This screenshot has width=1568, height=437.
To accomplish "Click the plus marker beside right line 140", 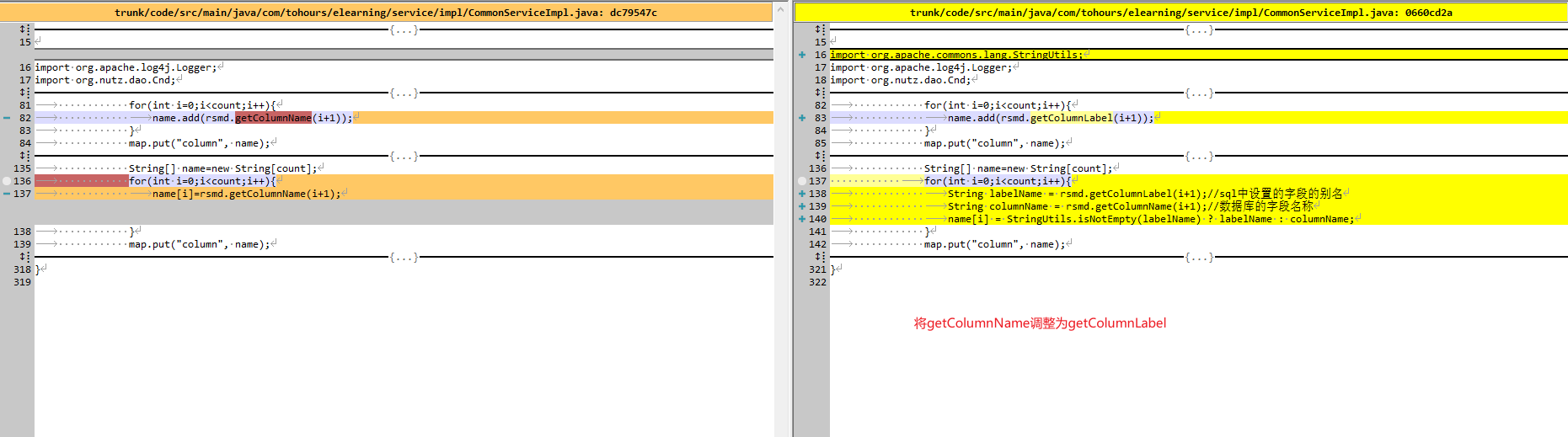I will [802, 219].
